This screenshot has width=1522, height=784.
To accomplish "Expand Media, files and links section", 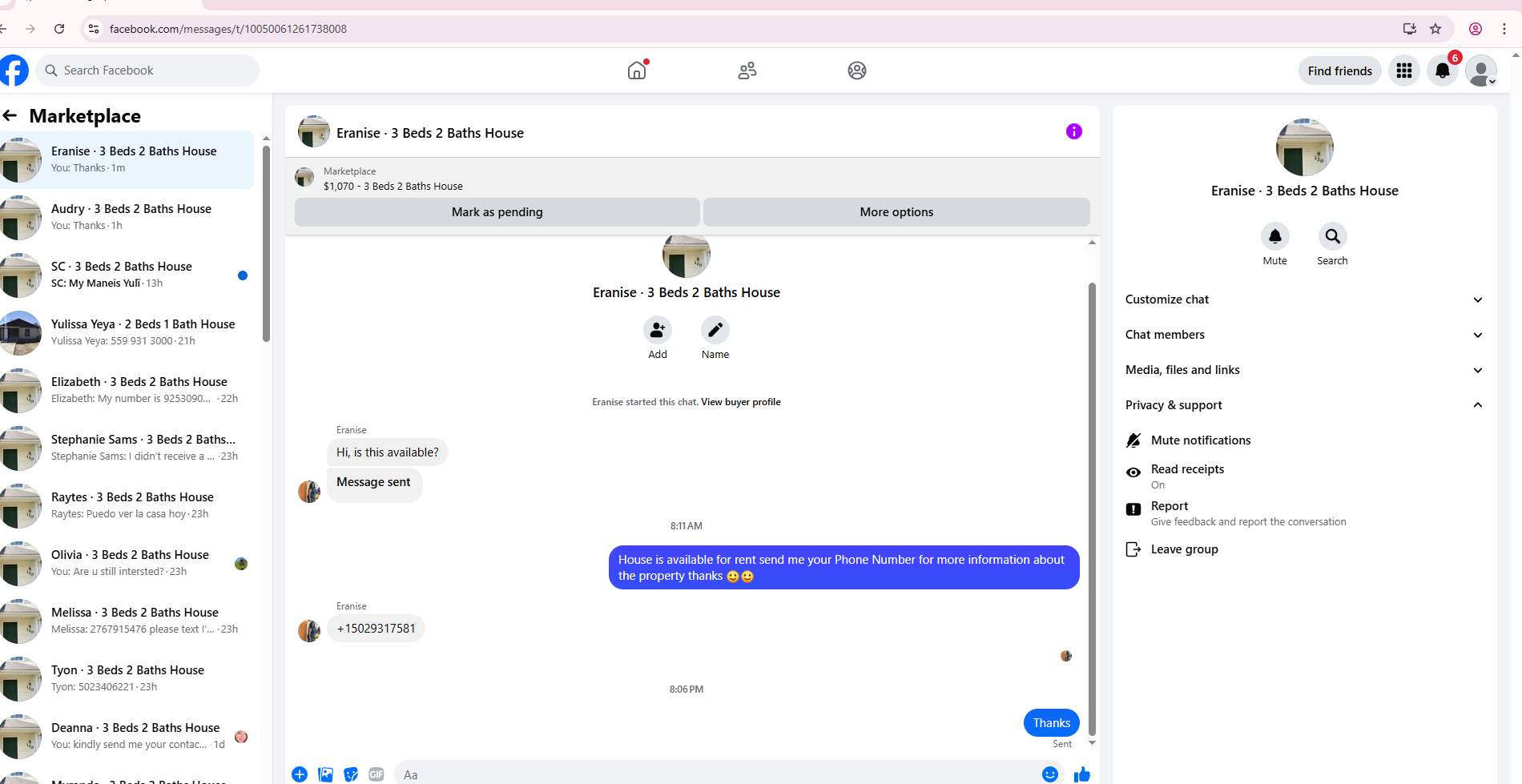I will (1304, 370).
